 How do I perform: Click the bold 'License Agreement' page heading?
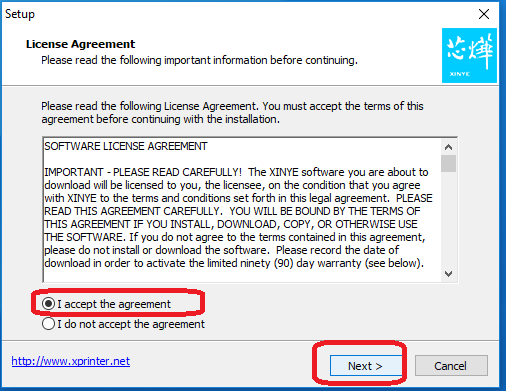(80, 44)
